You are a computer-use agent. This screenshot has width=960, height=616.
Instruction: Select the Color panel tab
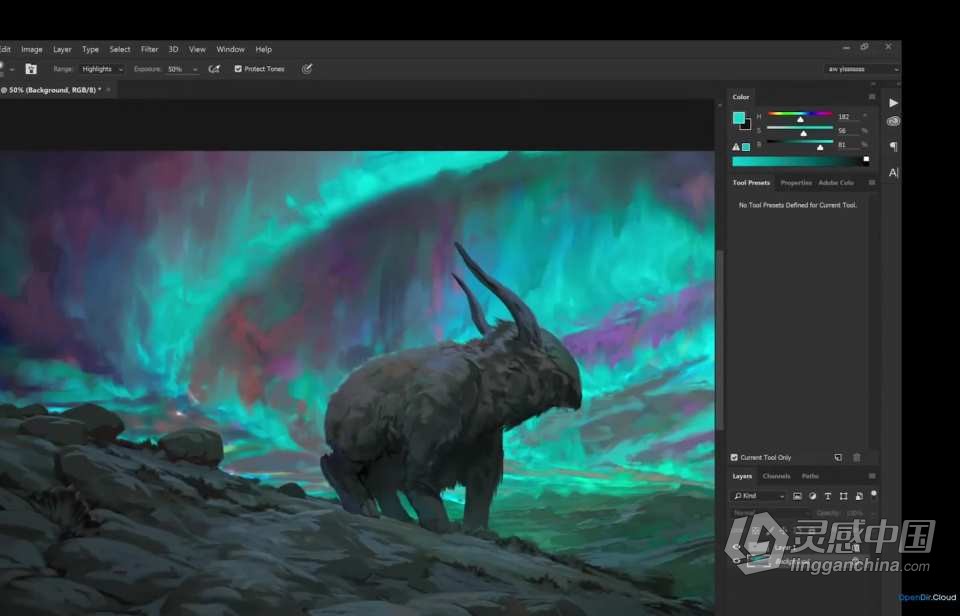click(741, 97)
